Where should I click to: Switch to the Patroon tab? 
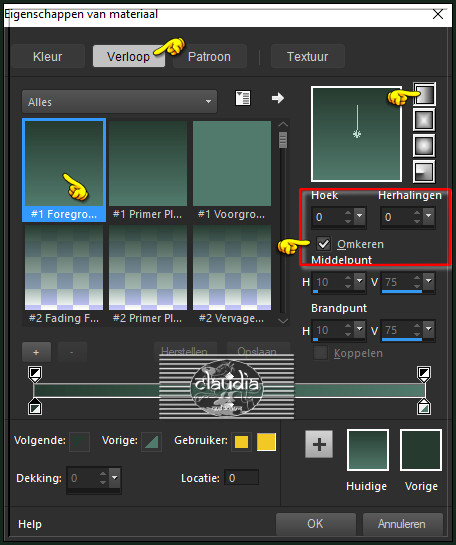coord(210,56)
